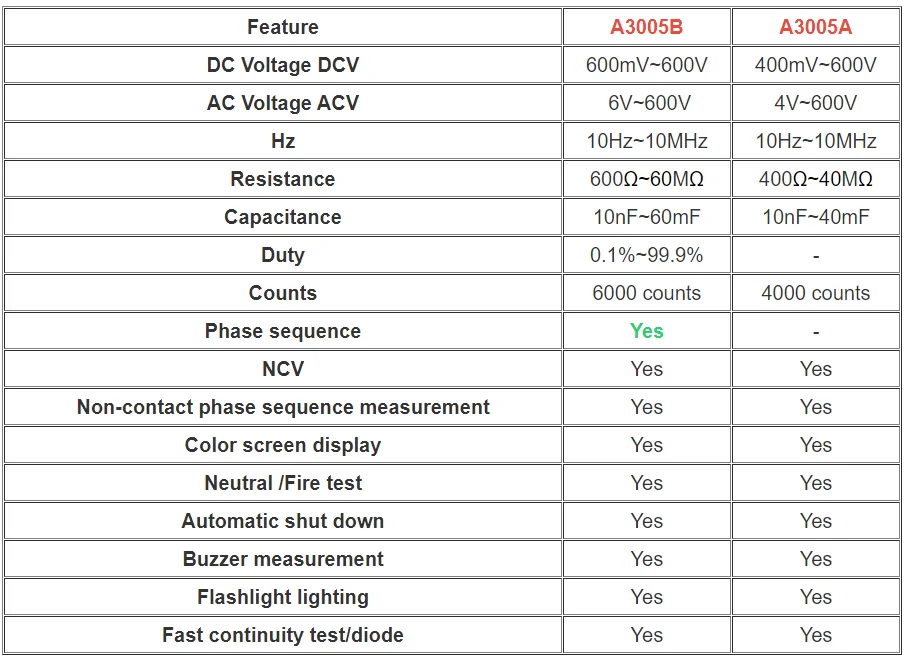
Task: Click the 400mV~600V value
Action: click(x=815, y=65)
